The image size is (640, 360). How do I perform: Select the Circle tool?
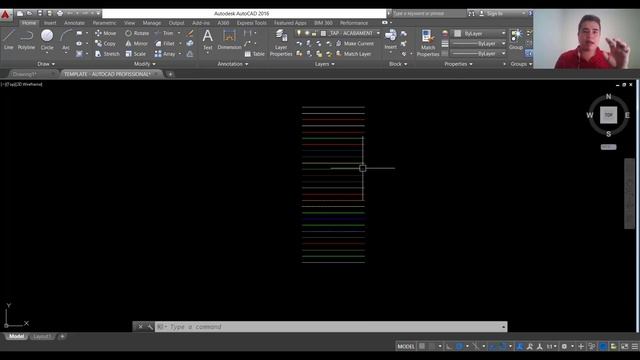click(47, 40)
